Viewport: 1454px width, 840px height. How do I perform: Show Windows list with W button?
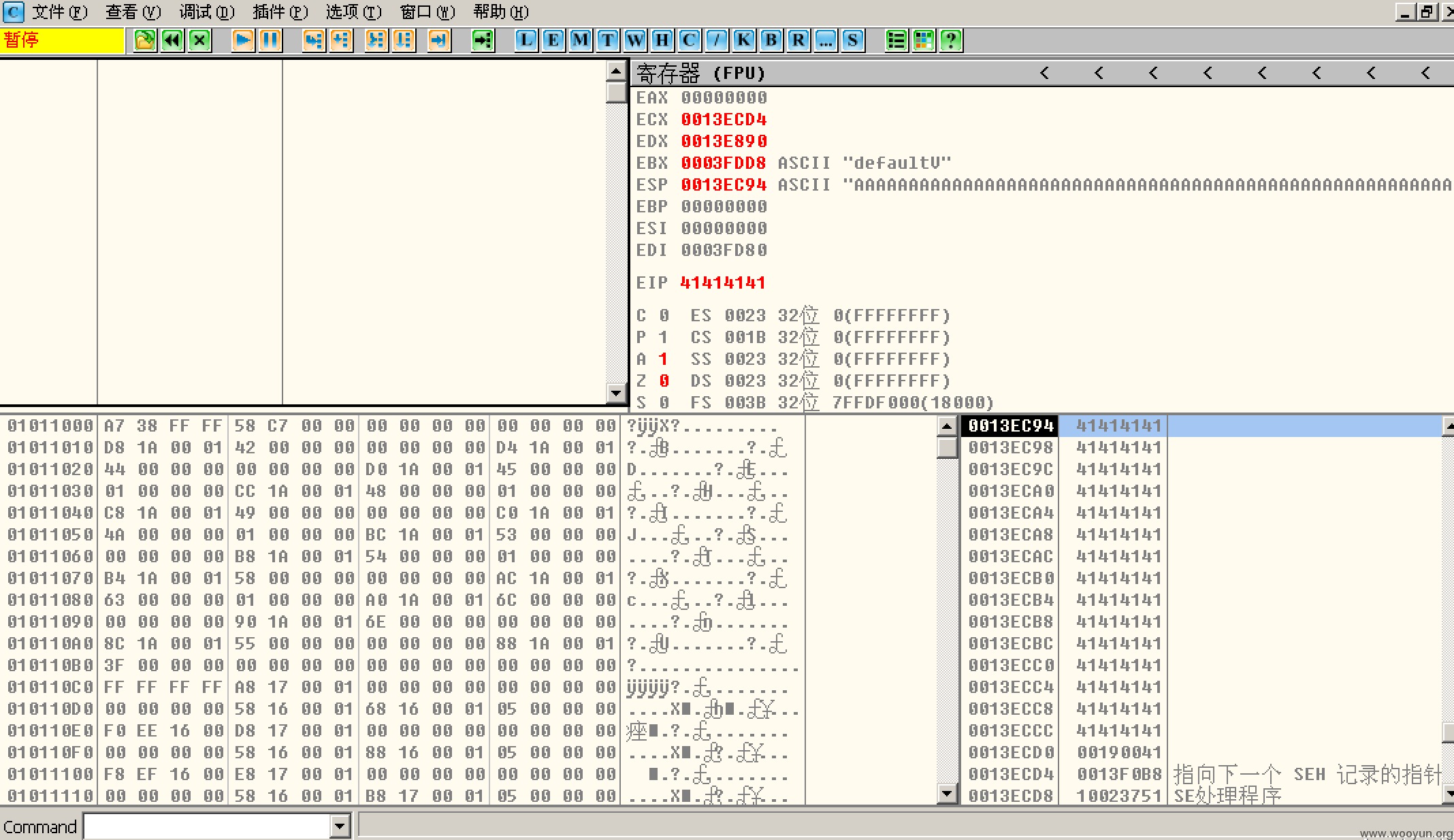(x=635, y=40)
